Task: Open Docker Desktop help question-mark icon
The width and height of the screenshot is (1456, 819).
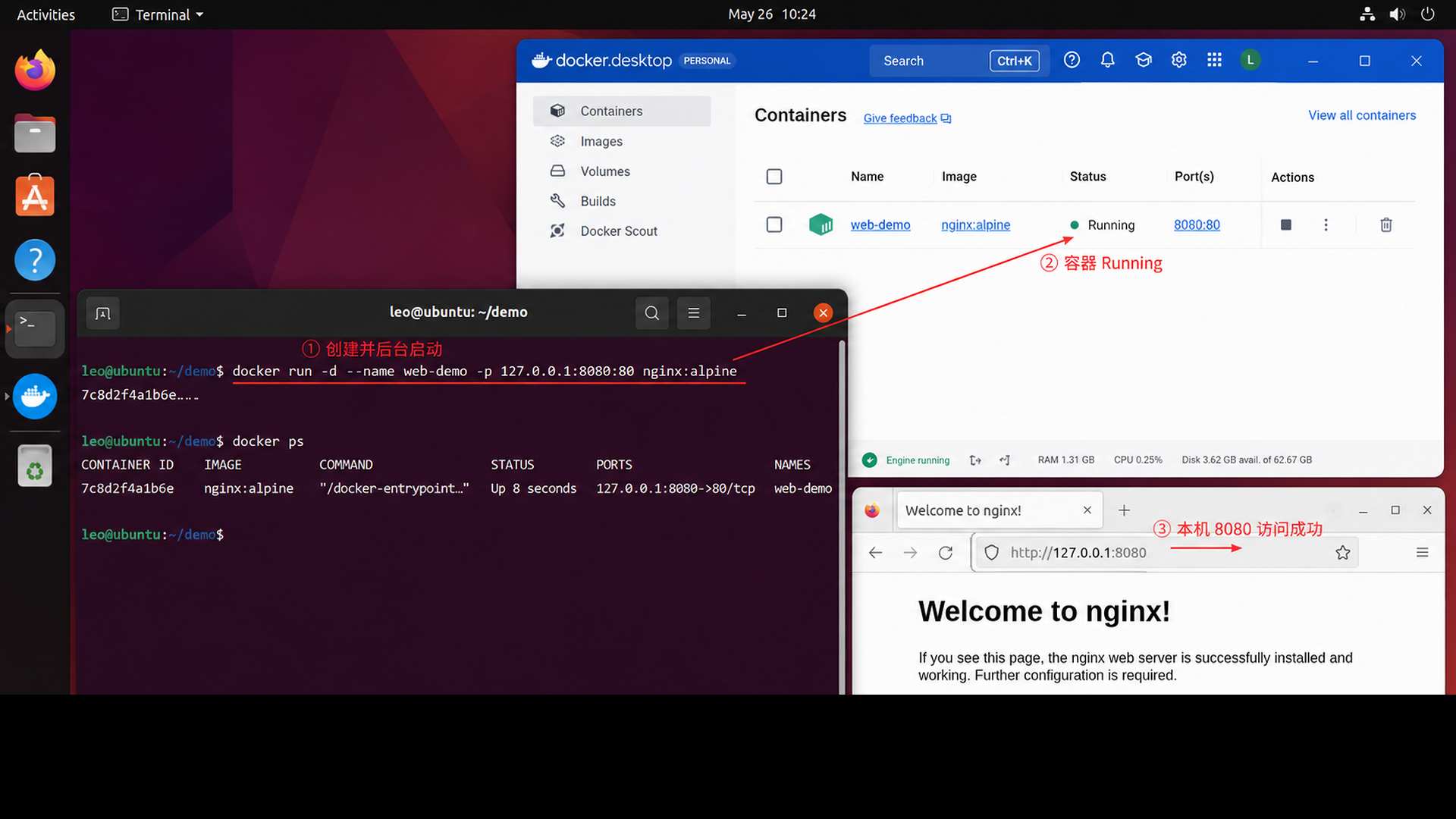Action: tap(1072, 60)
